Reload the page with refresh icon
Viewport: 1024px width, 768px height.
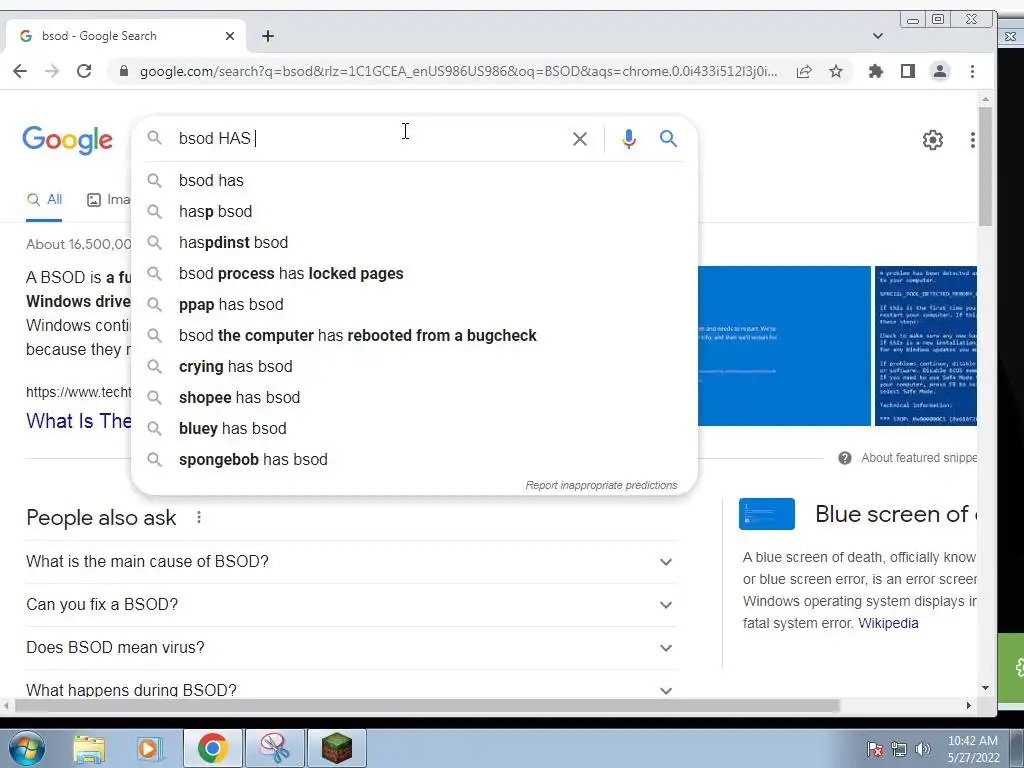pos(84,71)
